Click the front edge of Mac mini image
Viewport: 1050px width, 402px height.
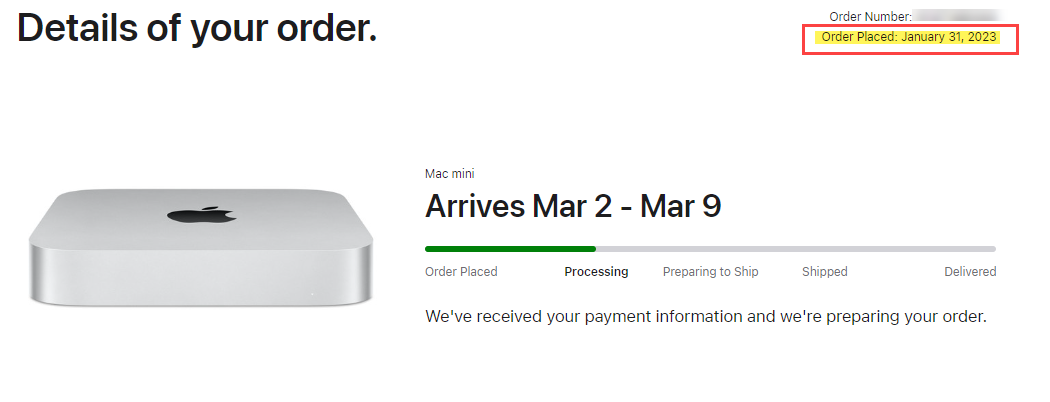pyautogui.click(x=200, y=275)
